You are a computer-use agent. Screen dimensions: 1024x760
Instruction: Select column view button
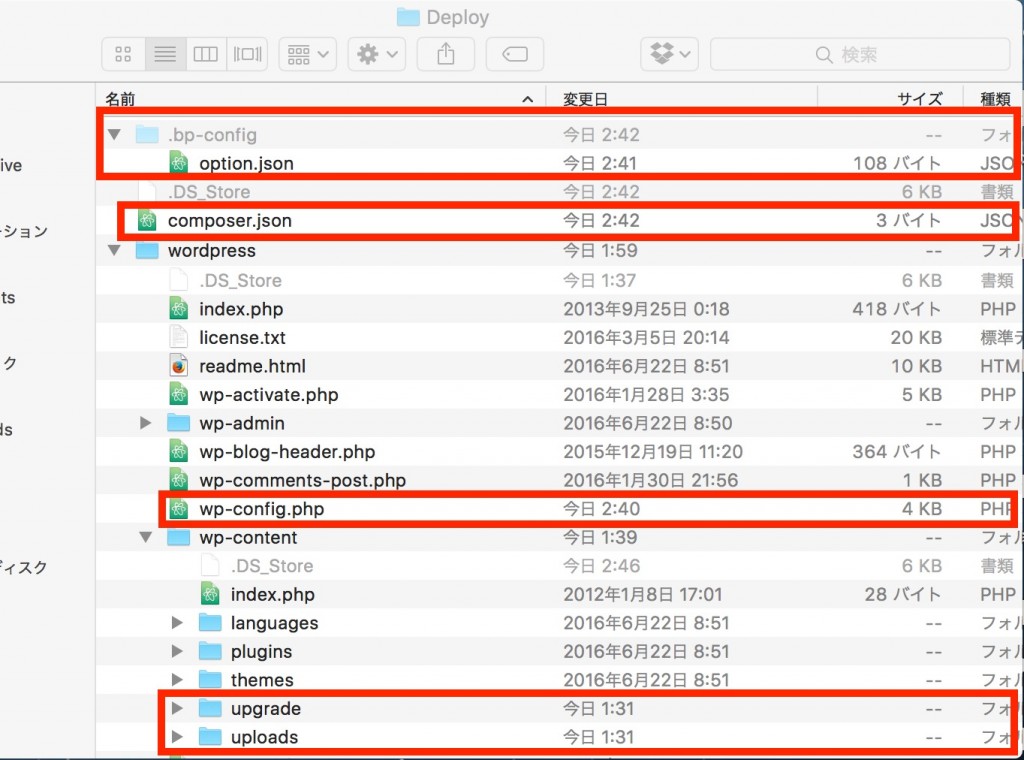[205, 54]
